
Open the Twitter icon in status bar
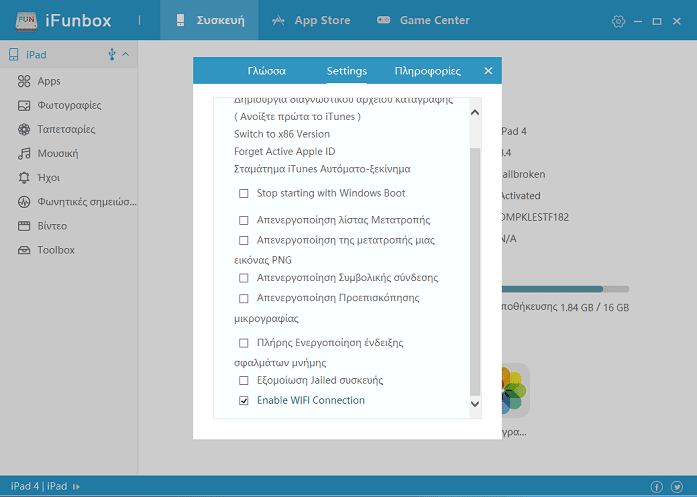tap(677, 487)
